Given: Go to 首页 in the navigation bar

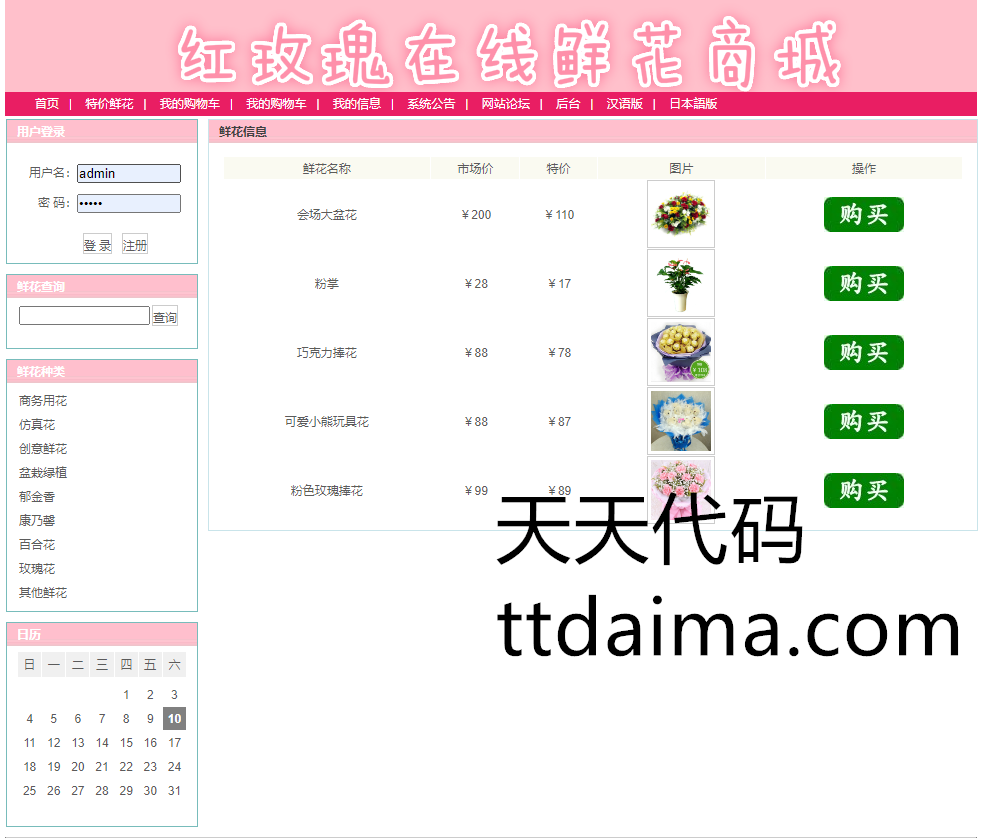Looking at the screenshot, I should 47,104.
